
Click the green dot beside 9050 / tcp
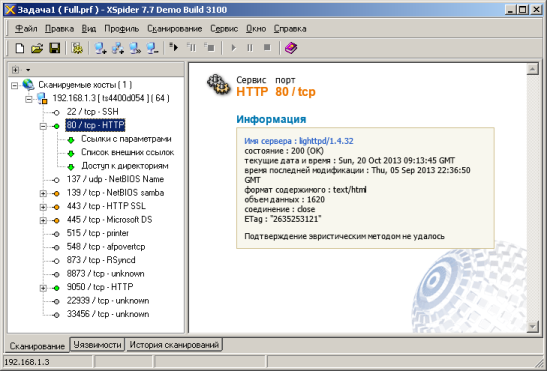(x=56, y=288)
